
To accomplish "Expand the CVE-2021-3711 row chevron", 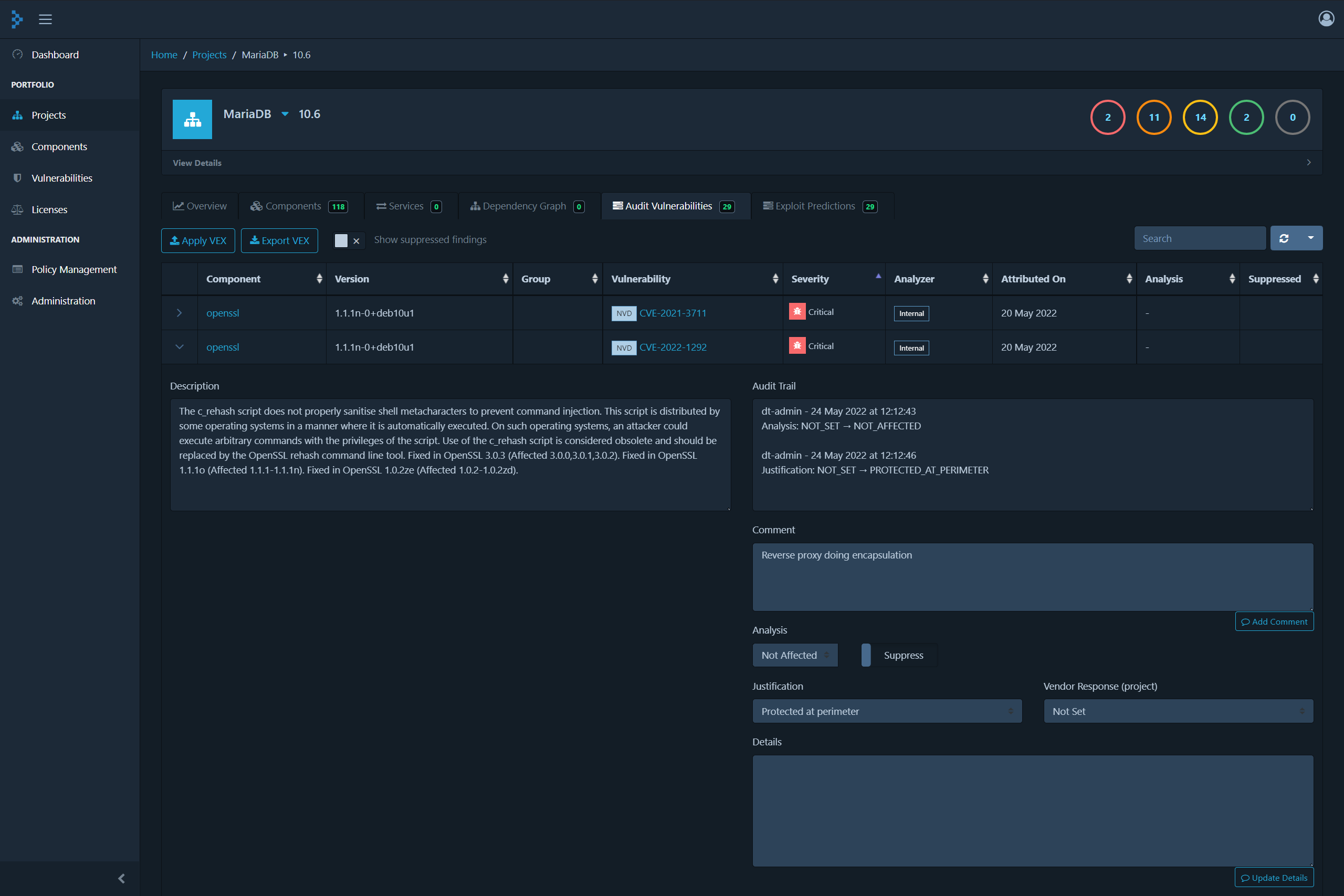I will pos(179,312).
